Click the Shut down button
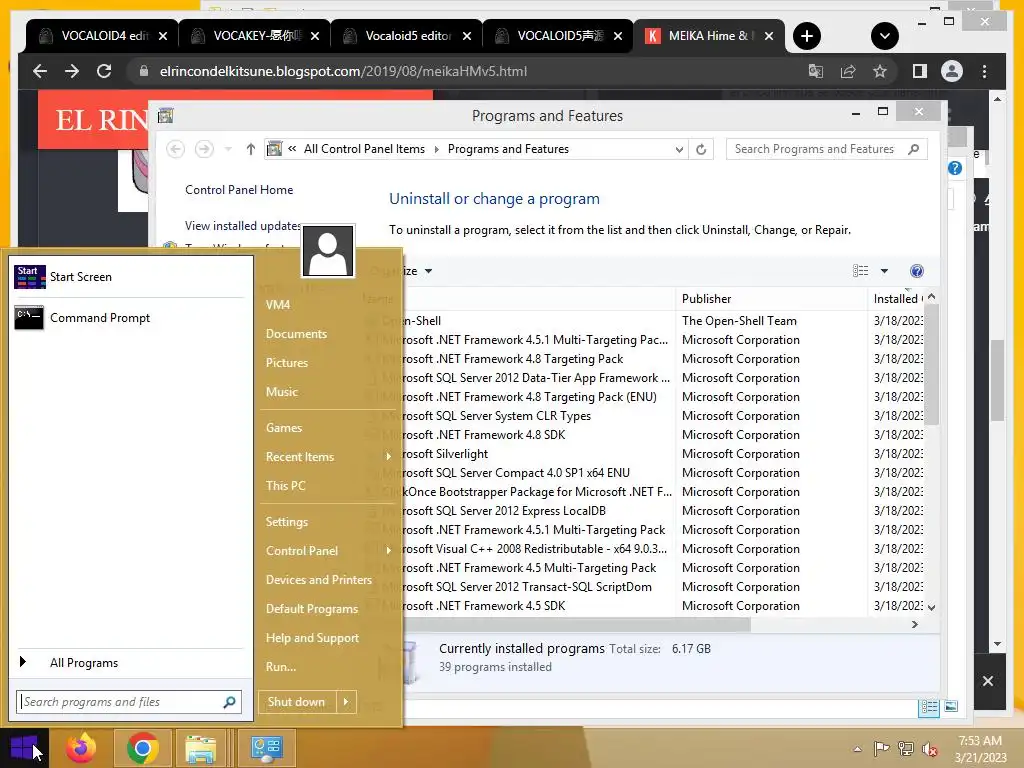Viewport: 1024px width, 768px height. pyautogui.click(x=297, y=702)
